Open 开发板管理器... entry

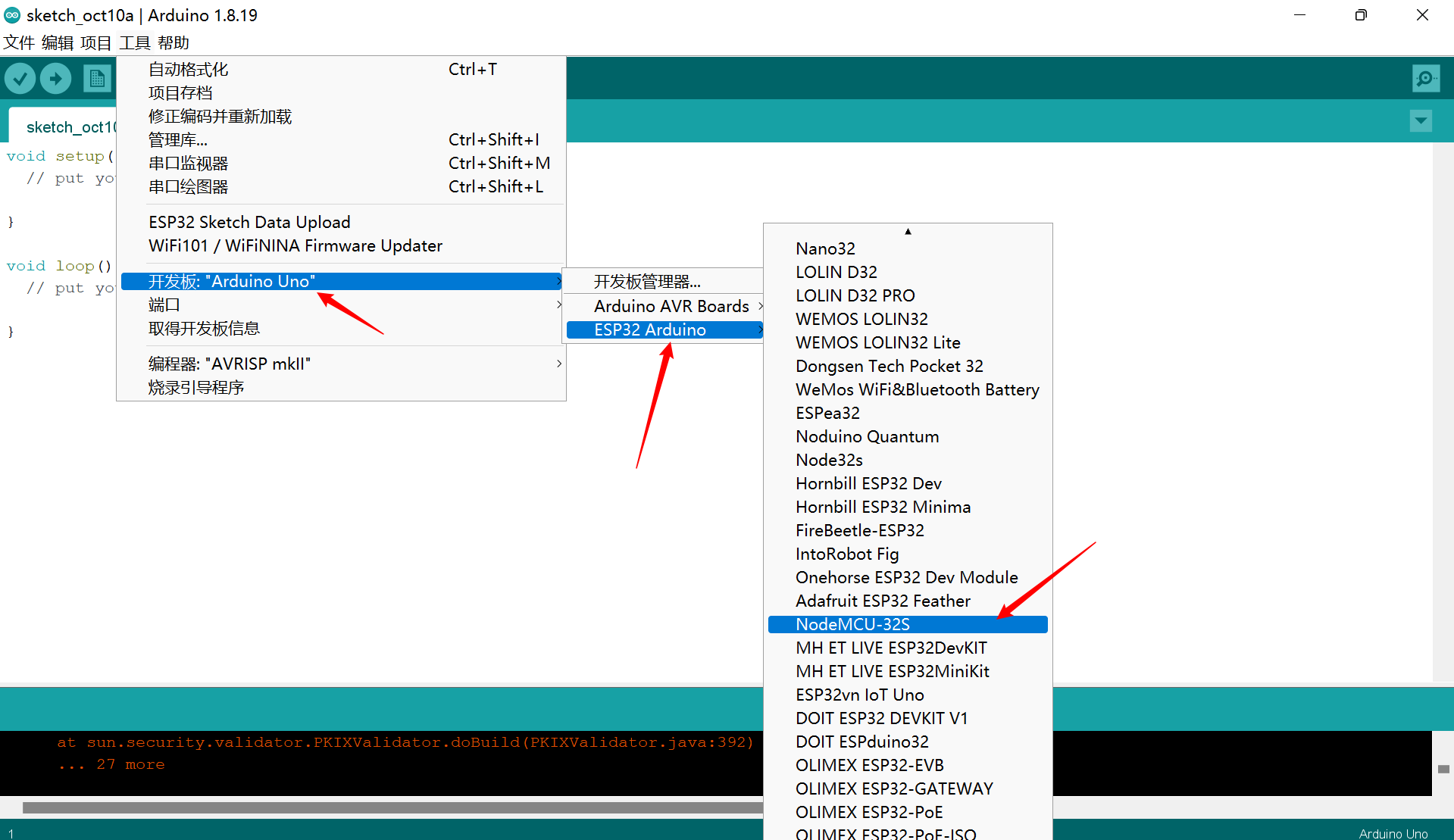point(664,283)
